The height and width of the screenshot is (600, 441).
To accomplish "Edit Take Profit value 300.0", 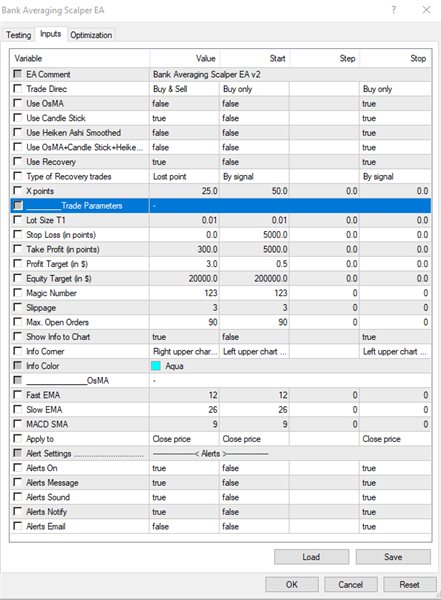I will [x=185, y=249].
